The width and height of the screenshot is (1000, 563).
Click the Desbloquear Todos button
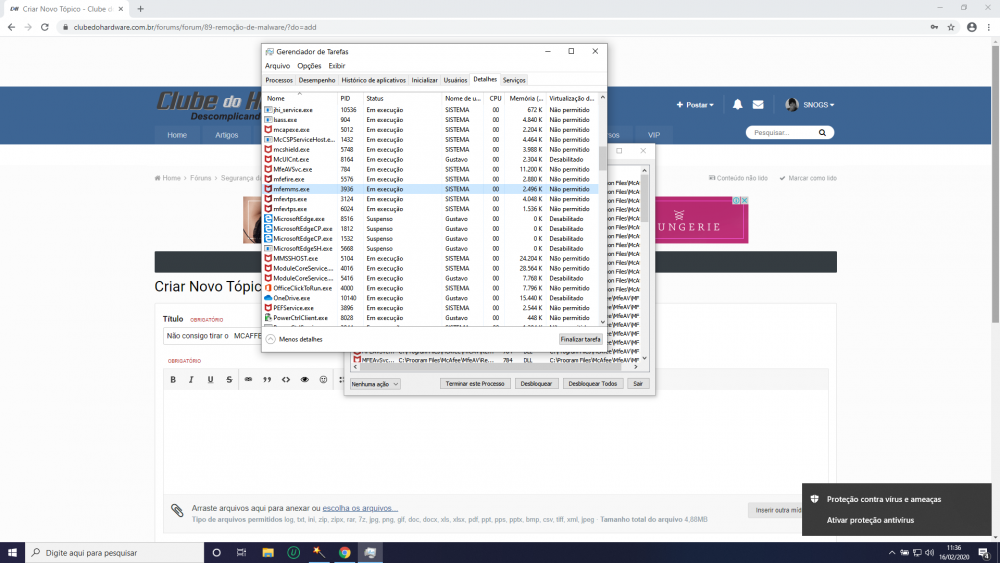[x=592, y=384]
